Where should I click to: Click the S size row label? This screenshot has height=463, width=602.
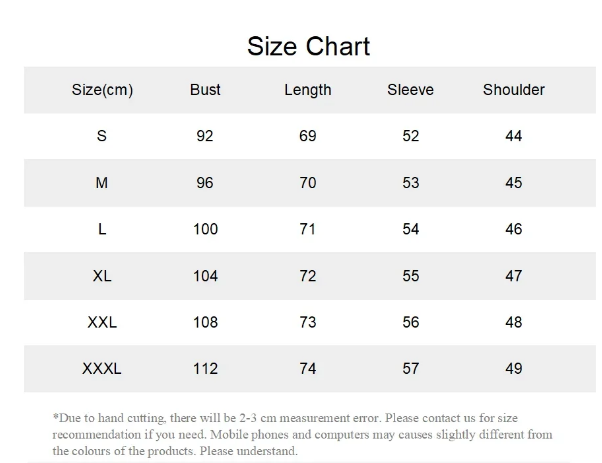(x=102, y=136)
